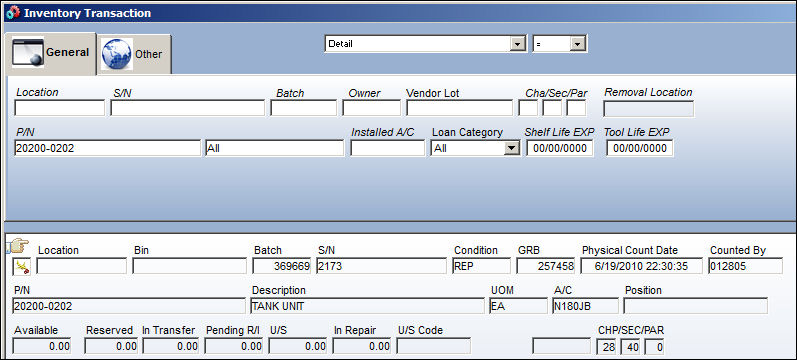Click the Removal Location field
797x360 pixels.
pos(649,108)
